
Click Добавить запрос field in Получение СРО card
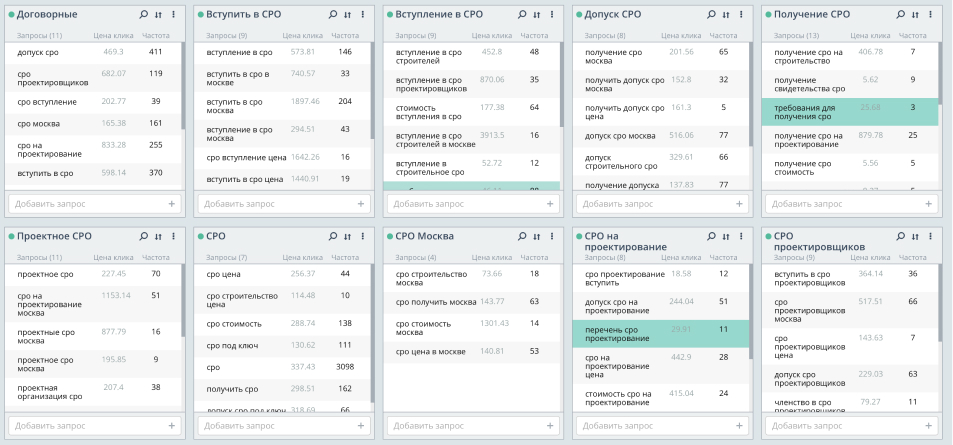840,203
